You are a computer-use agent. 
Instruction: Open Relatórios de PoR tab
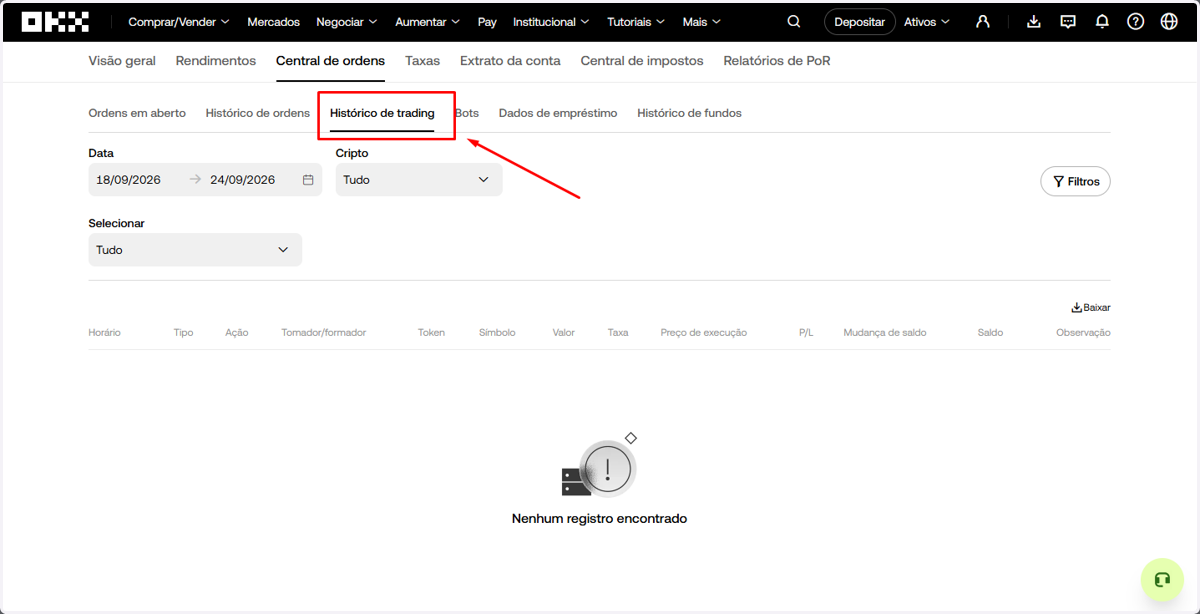pos(777,61)
